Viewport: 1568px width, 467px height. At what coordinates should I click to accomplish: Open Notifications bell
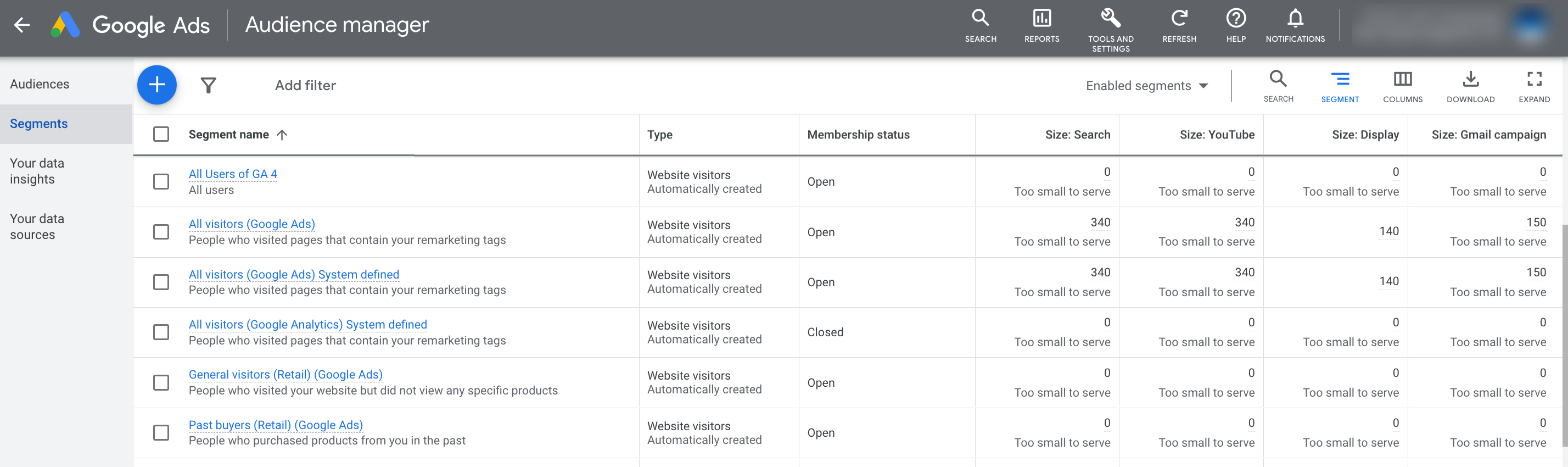pyautogui.click(x=1295, y=26)
